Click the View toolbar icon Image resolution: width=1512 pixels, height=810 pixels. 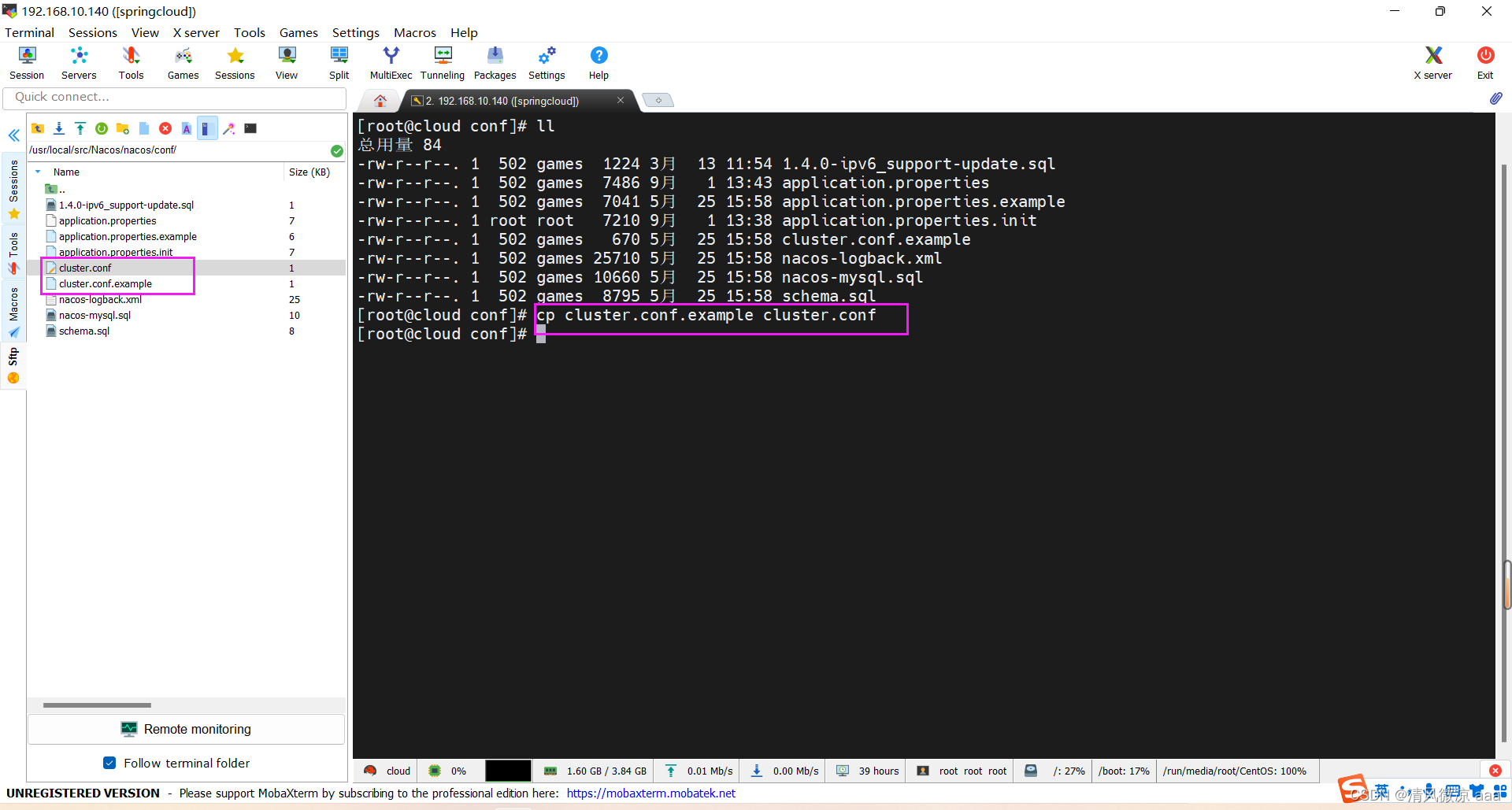(x=287, y=63)
